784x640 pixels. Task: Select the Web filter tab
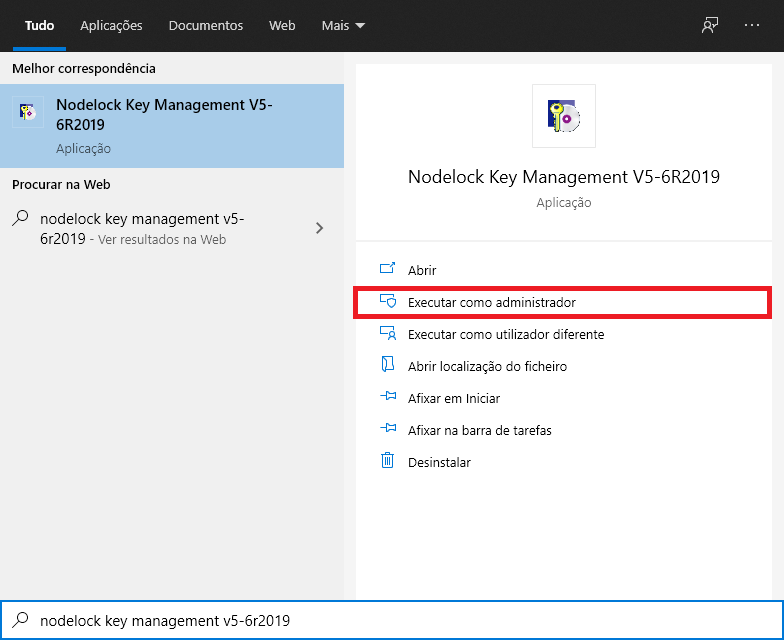coord(282,25)
